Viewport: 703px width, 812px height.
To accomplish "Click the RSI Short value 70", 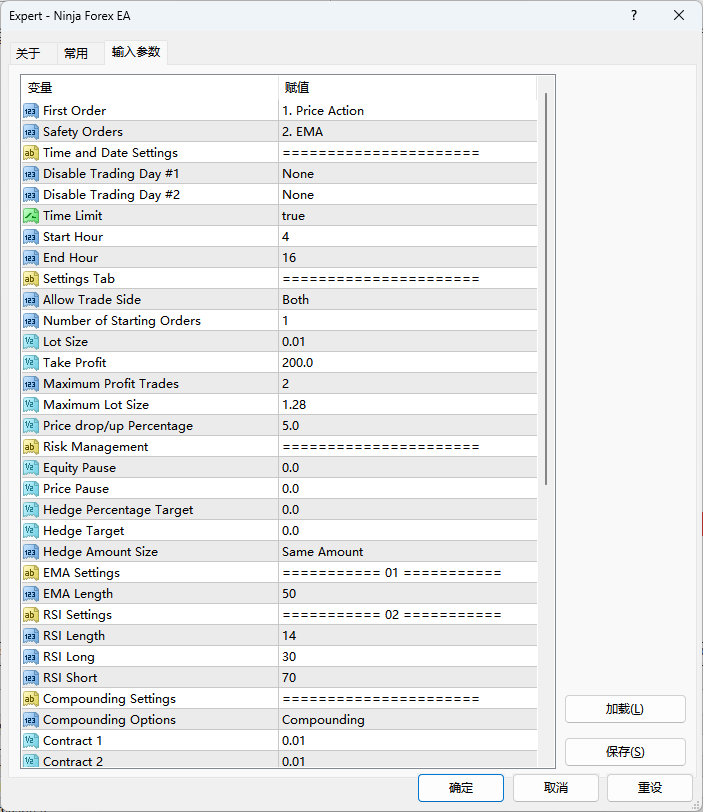I will coord(408,677).
